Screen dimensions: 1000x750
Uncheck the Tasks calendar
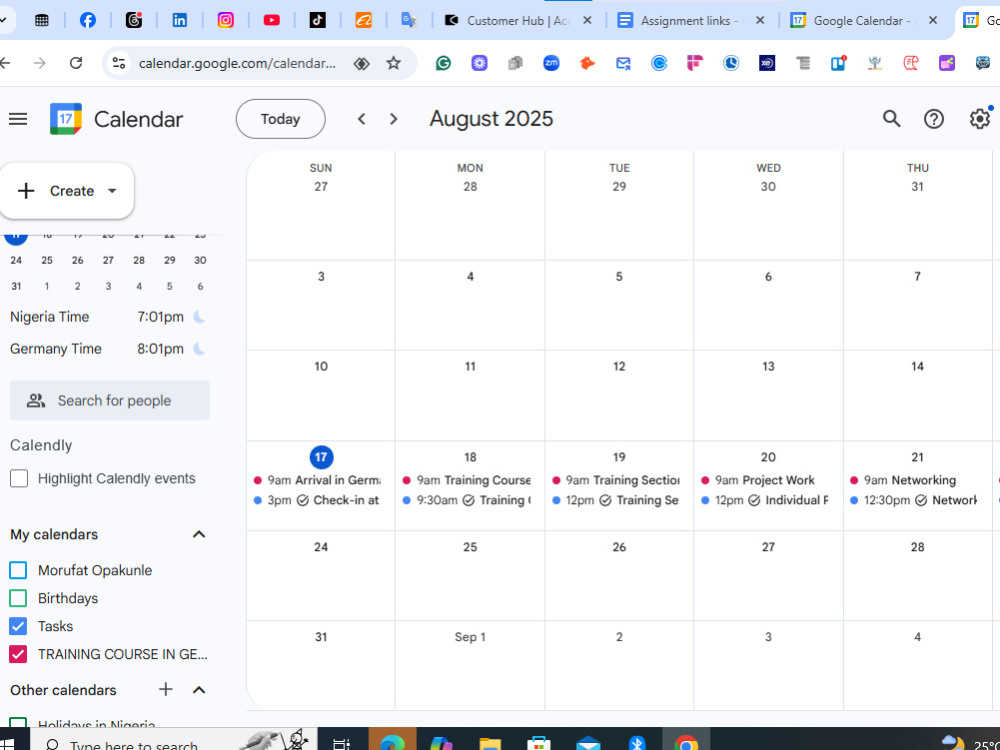pyautogui.click(x=18, y=626)
